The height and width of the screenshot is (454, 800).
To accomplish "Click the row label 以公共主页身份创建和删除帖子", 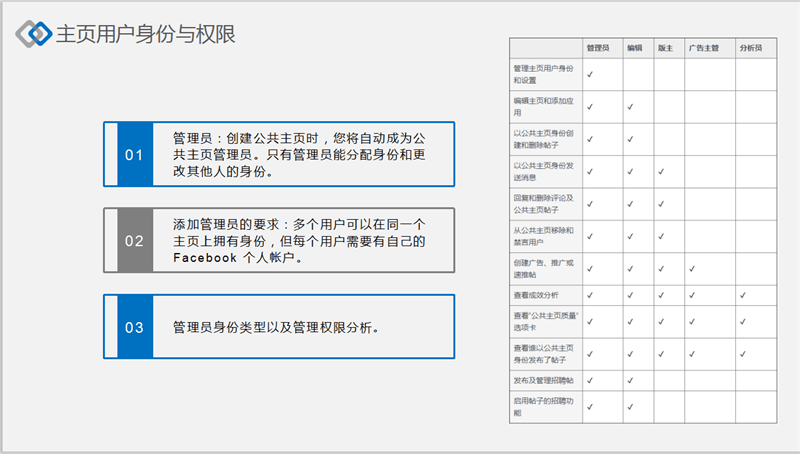I will (543, 139).
